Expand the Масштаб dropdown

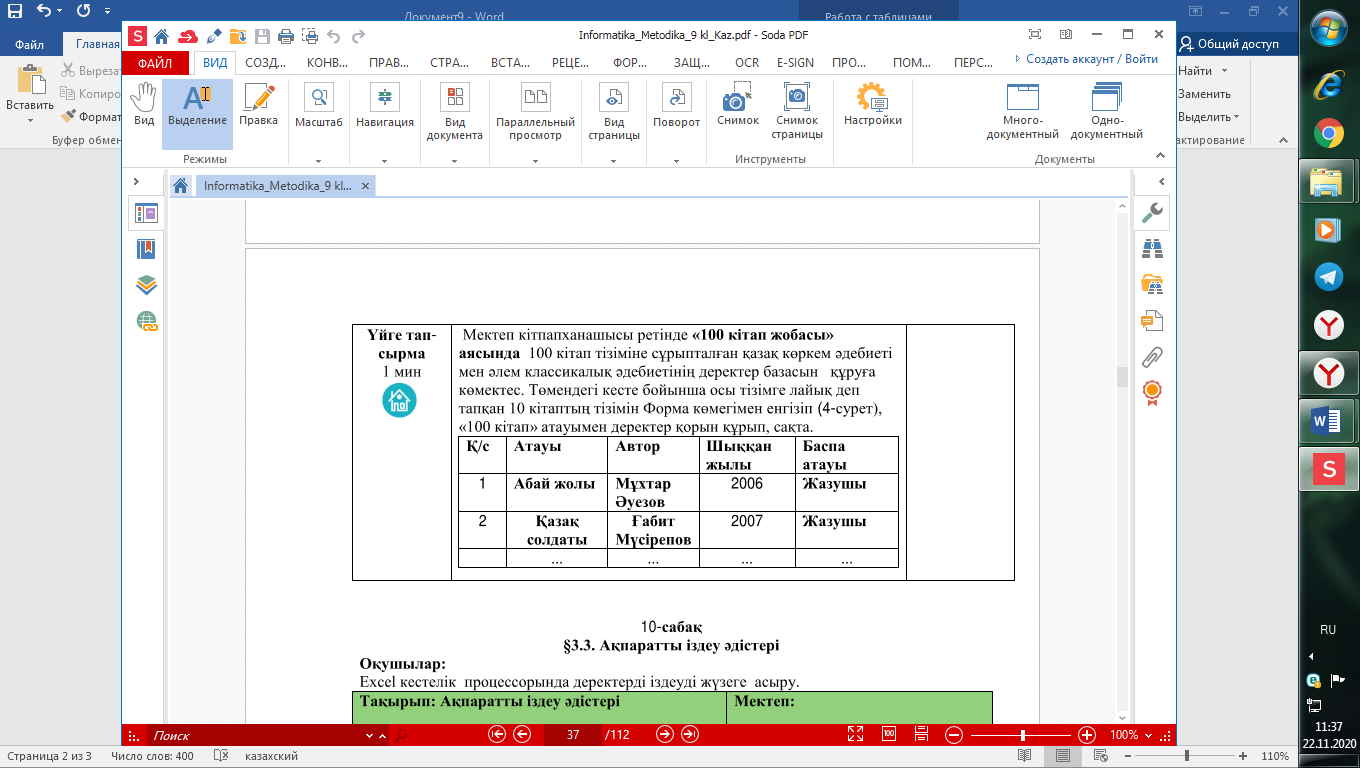pos(318,160)
